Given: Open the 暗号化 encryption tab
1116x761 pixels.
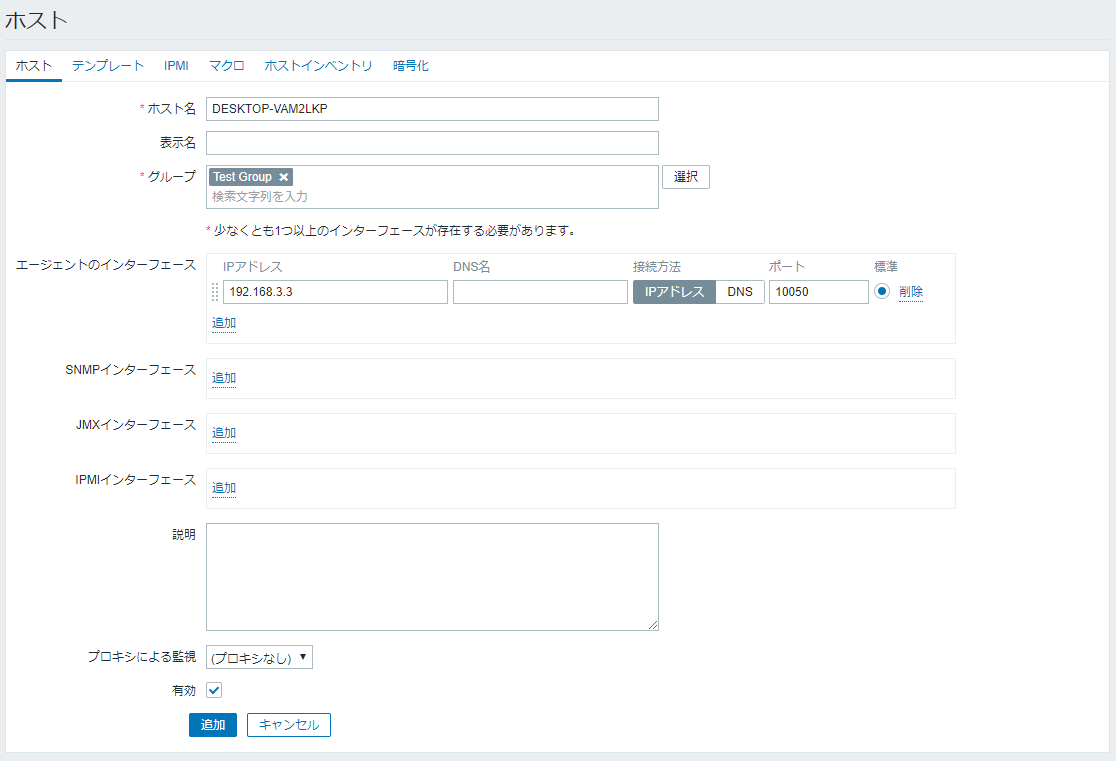Looking at the screenshot, I should 410,66.
